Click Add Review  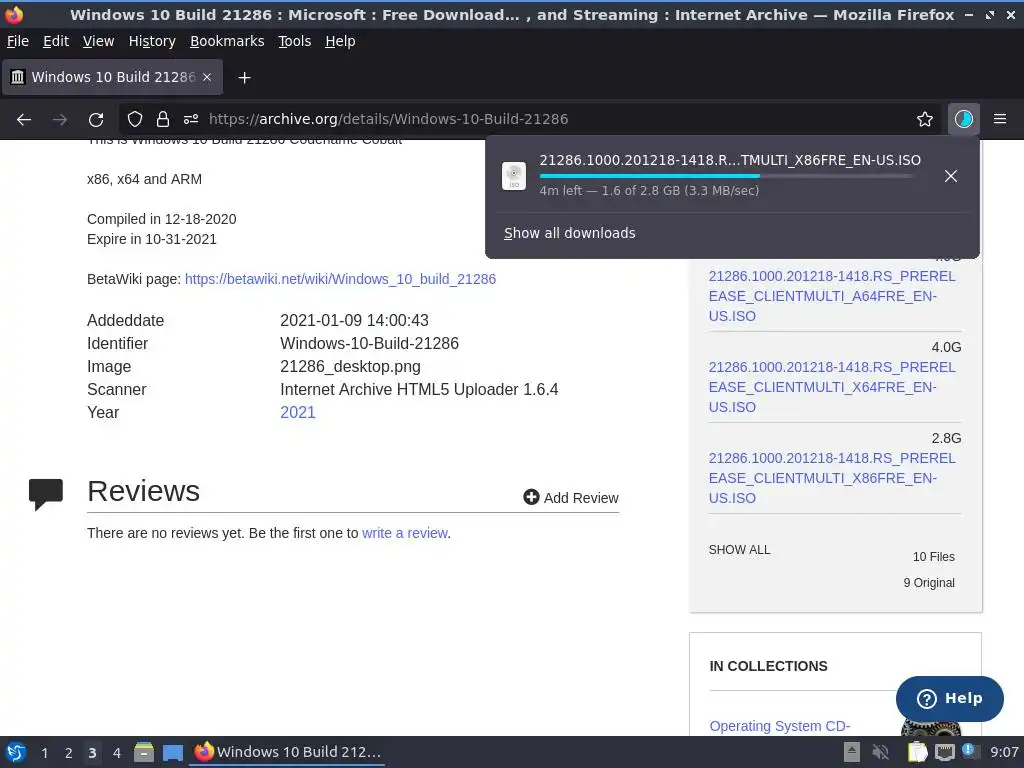[x=571, y=498]
